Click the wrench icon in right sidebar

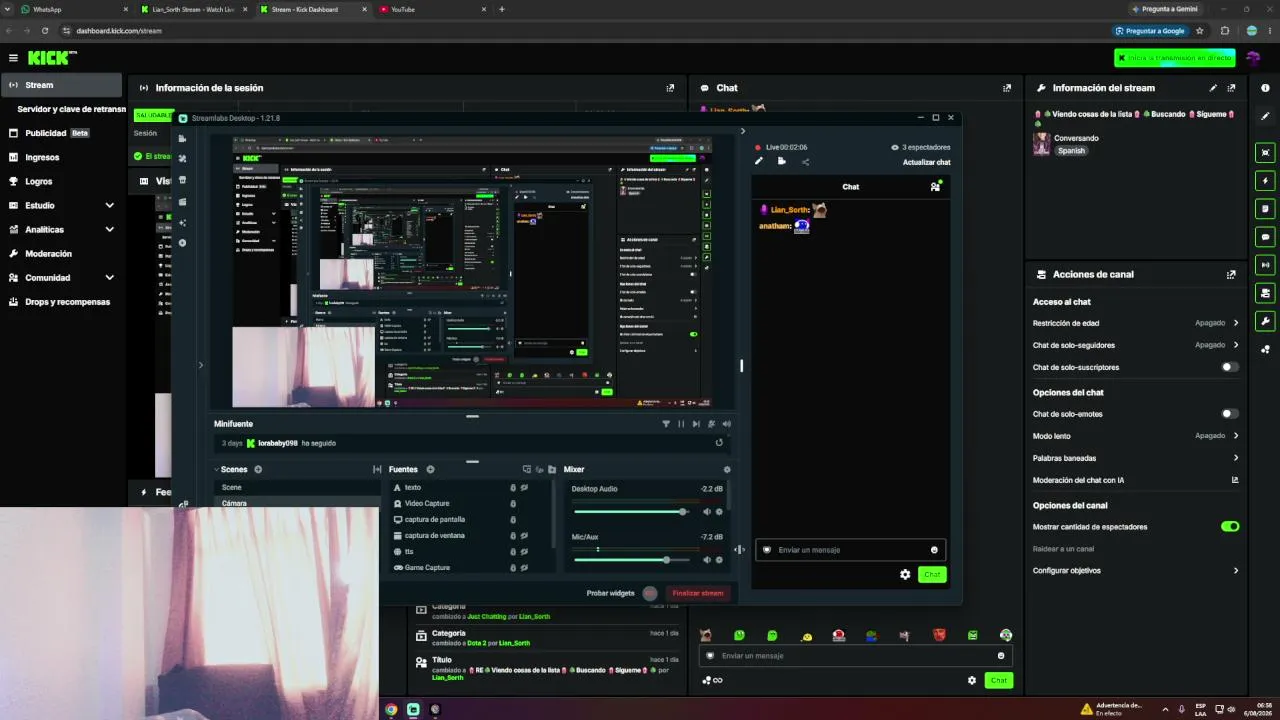pos(1266,321)
